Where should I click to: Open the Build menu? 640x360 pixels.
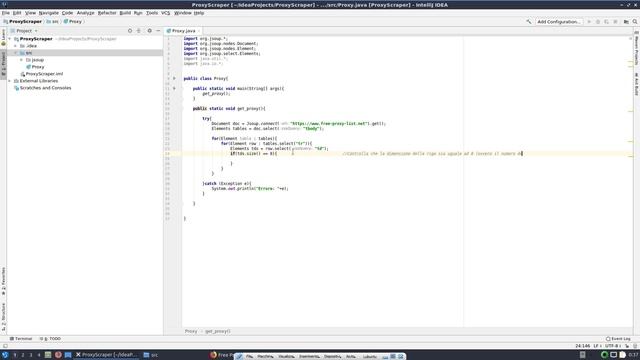pos(125,13)
